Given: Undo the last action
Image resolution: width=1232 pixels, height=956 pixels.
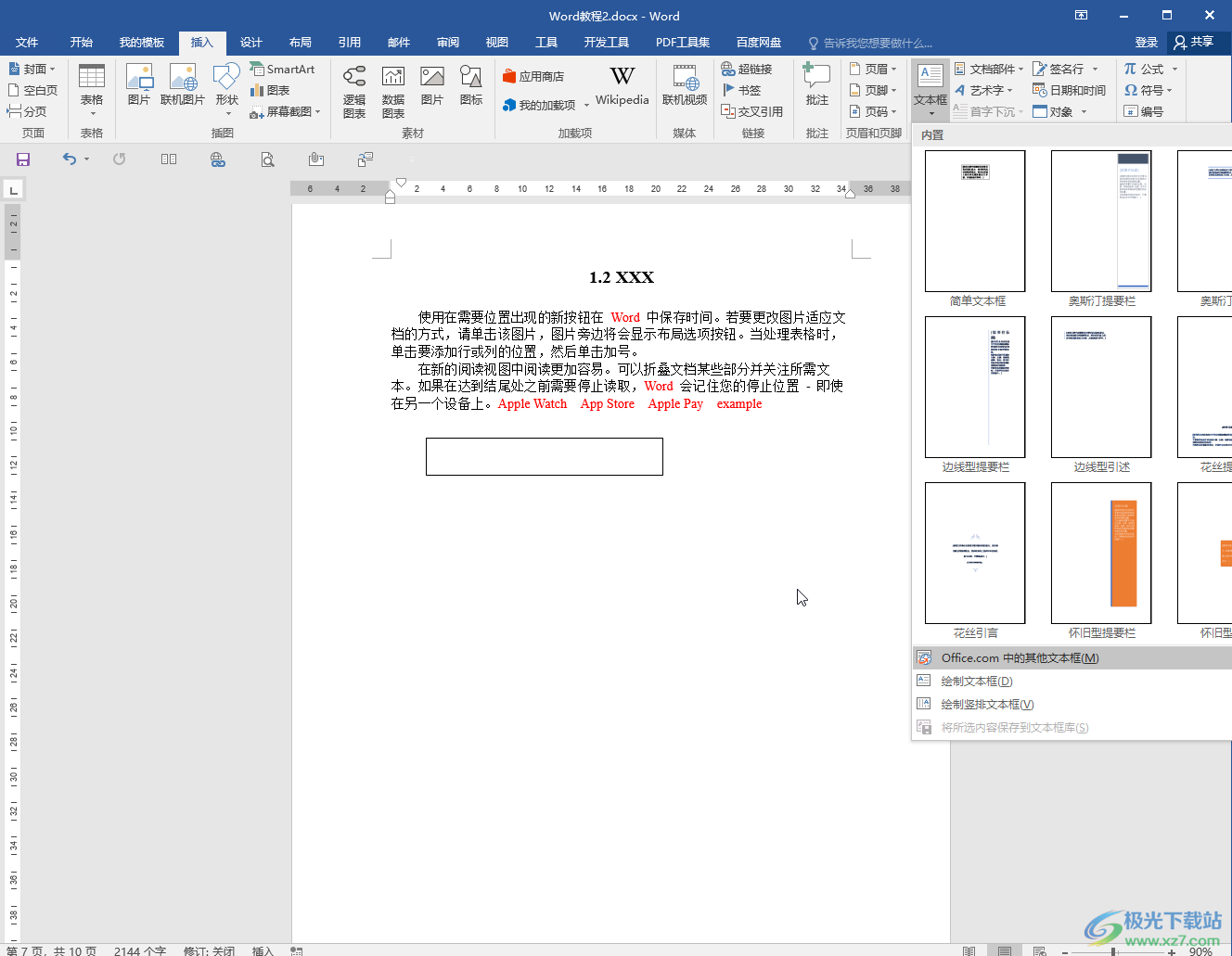Looking at the screenshot, I should coord(70,159).
